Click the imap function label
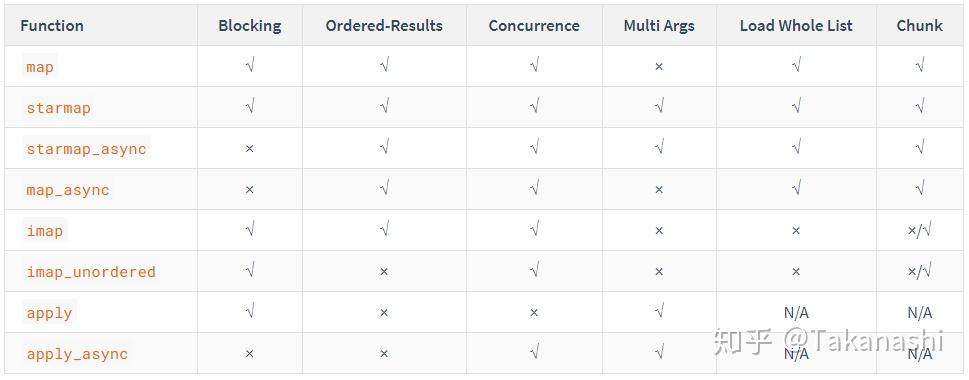969x380 pixels. (44, 230)
